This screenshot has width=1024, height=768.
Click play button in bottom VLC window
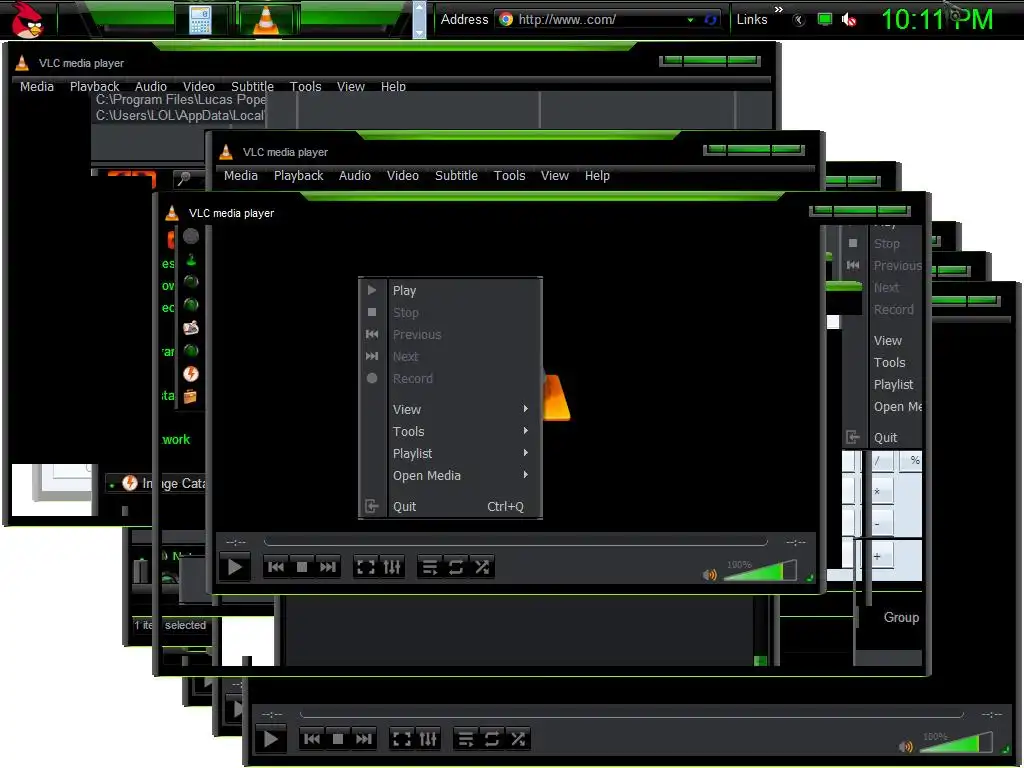pos(271,739)
